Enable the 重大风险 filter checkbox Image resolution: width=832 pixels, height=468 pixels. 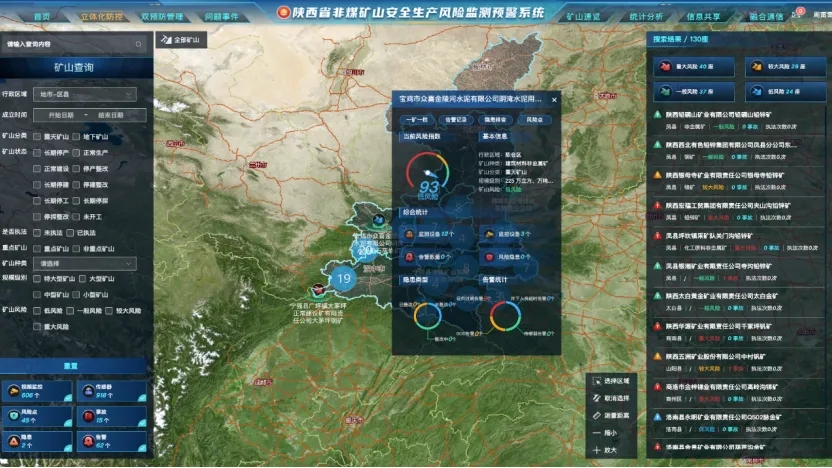tap(37, 327)
